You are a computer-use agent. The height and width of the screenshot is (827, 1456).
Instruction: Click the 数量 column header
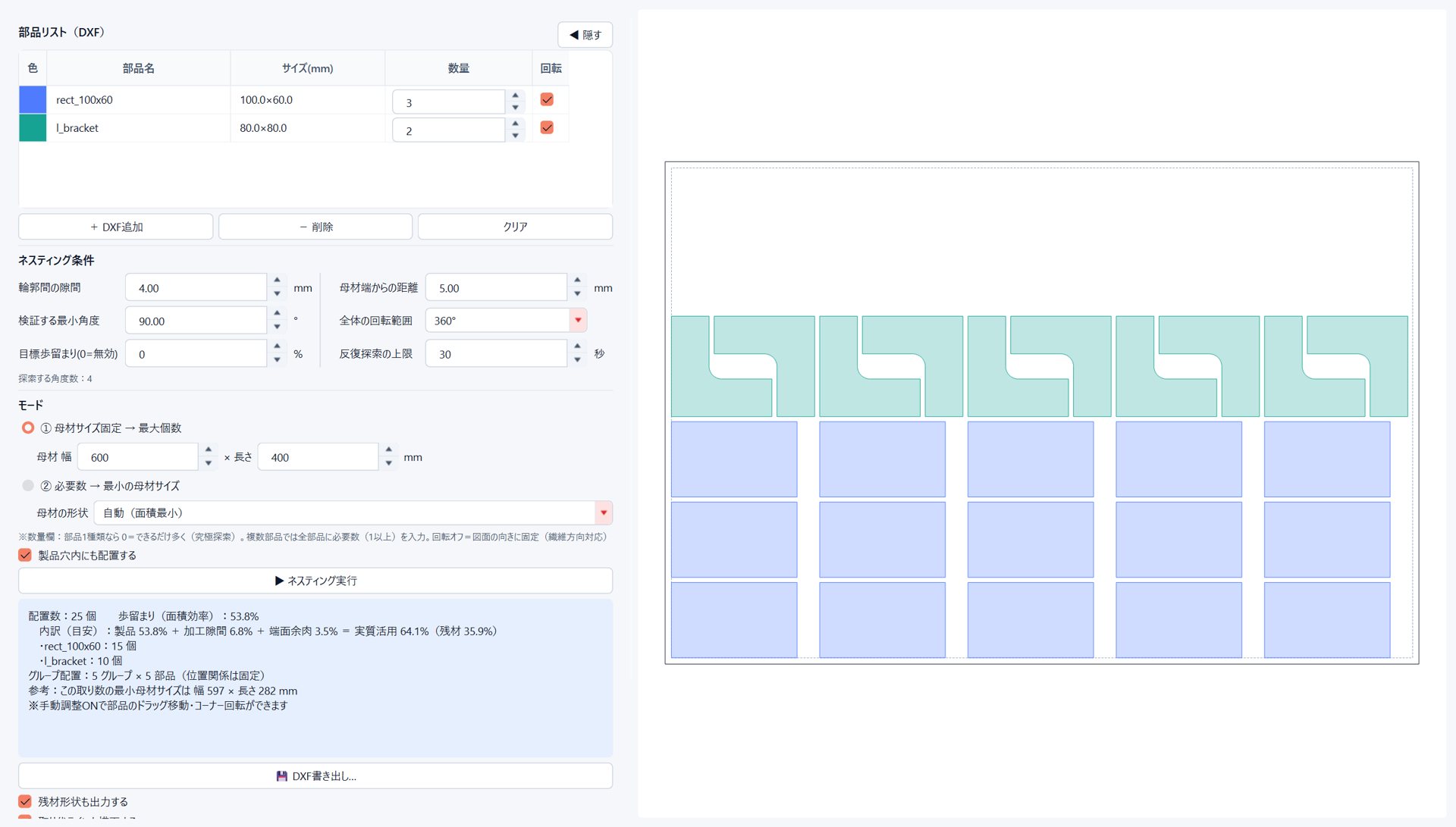pyautogui.click(x=459, y=68)
